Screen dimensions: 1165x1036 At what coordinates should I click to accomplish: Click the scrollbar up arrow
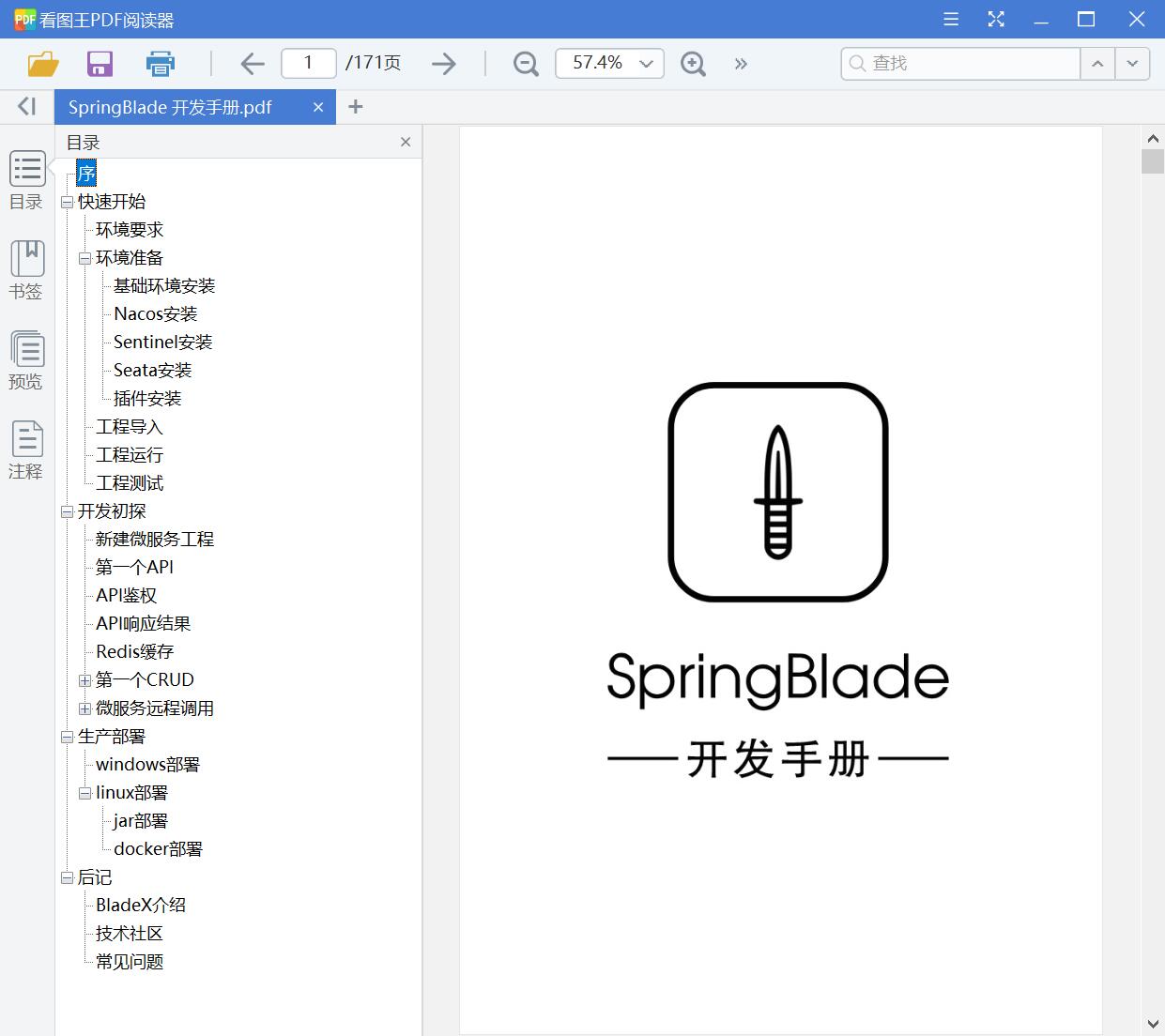pos(1153,138)
